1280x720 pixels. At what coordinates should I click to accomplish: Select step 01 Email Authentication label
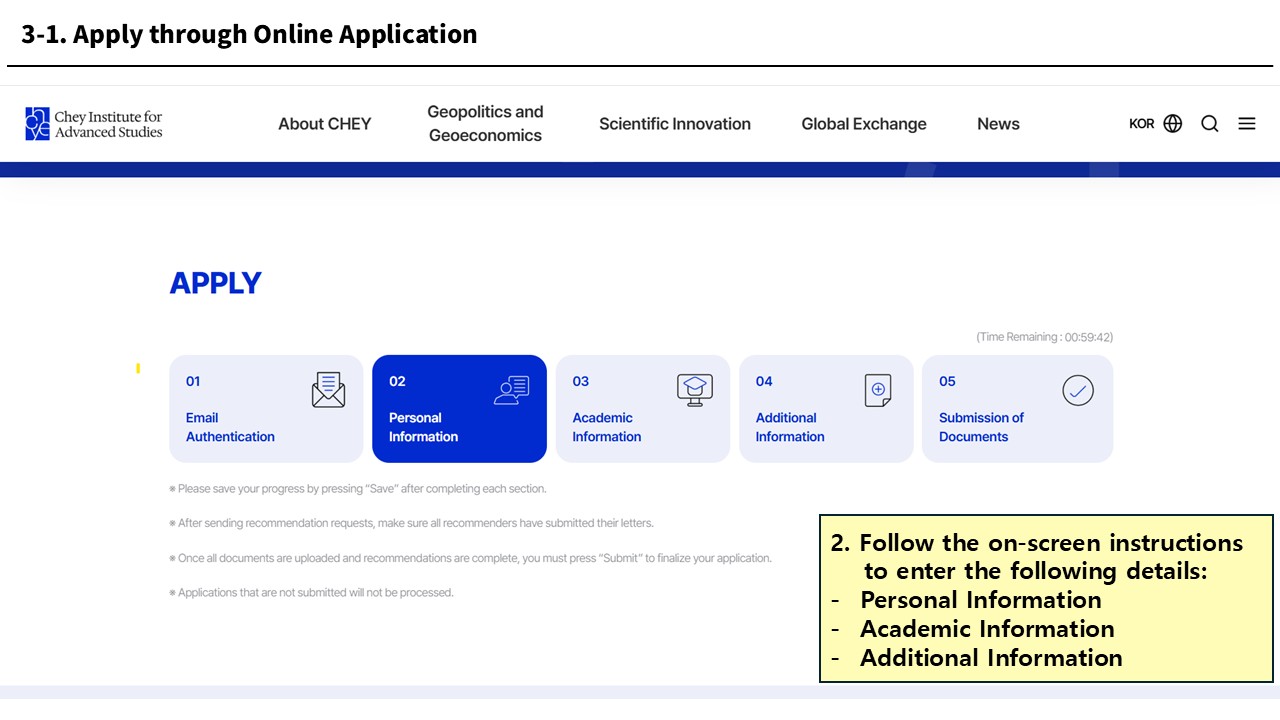pyautogui.click(x=230, y=427)
